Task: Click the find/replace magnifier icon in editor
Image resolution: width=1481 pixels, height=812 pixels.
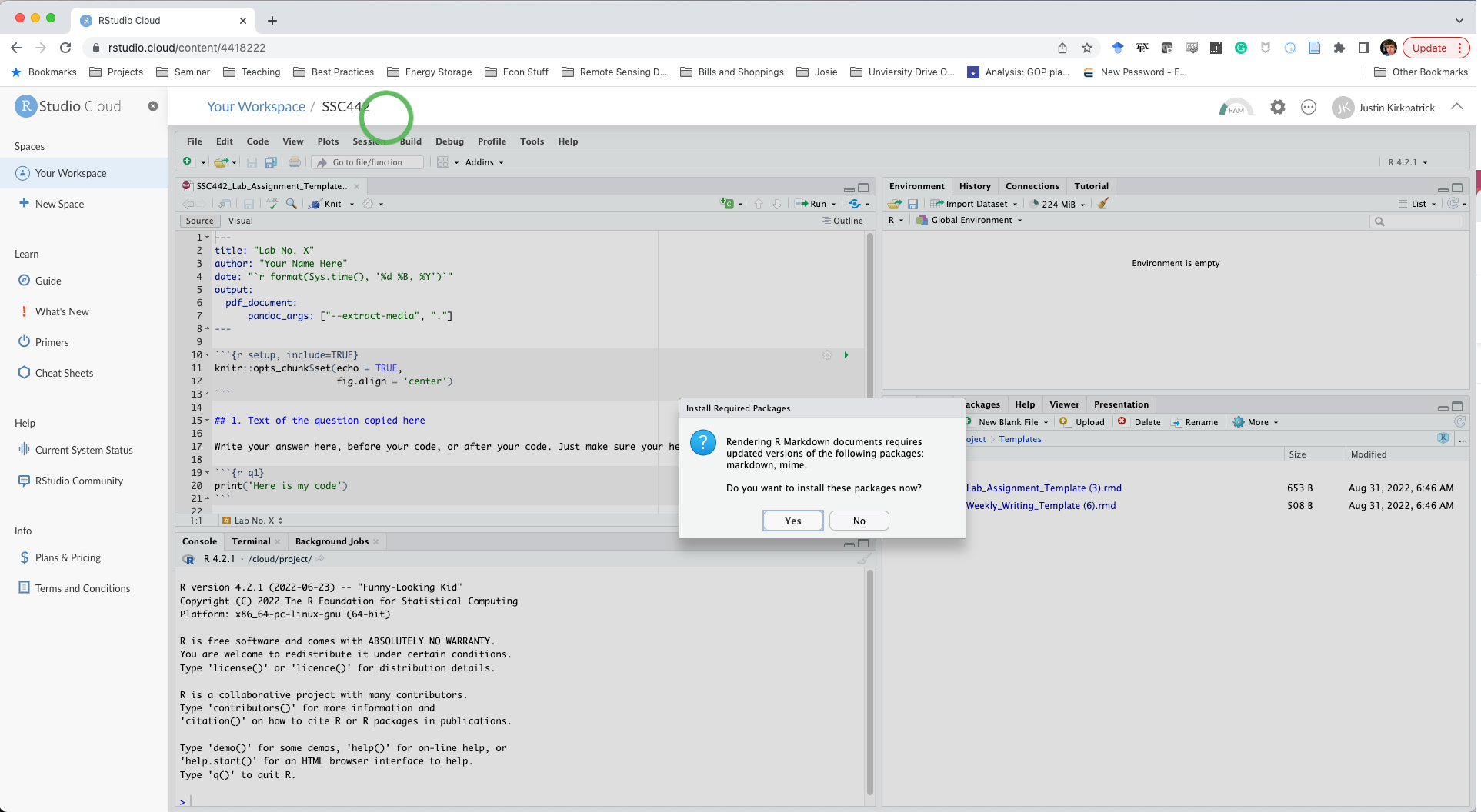Action: pyautogui.click(x=292, y=204)
